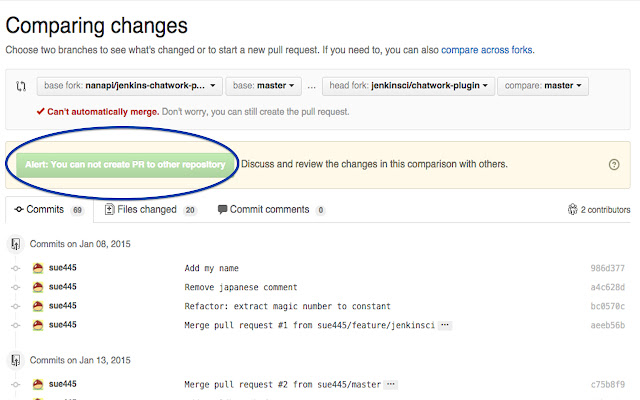
Task: Click the Jan 08 commits group icon
Action: (x=15, y=243)
